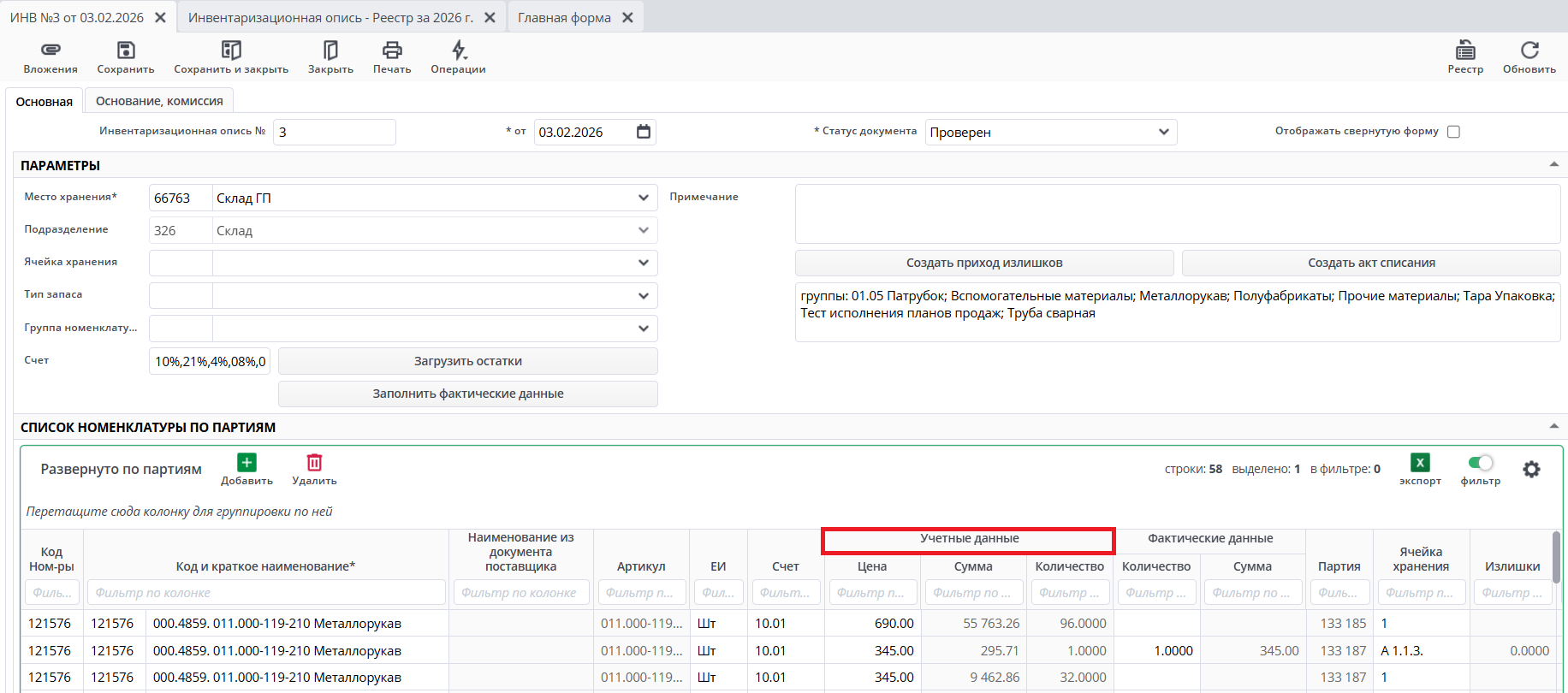Collapse the ПАРАМЕТРЫ section
Viewport: 1568px width, 693px height.
point(1553,165)
